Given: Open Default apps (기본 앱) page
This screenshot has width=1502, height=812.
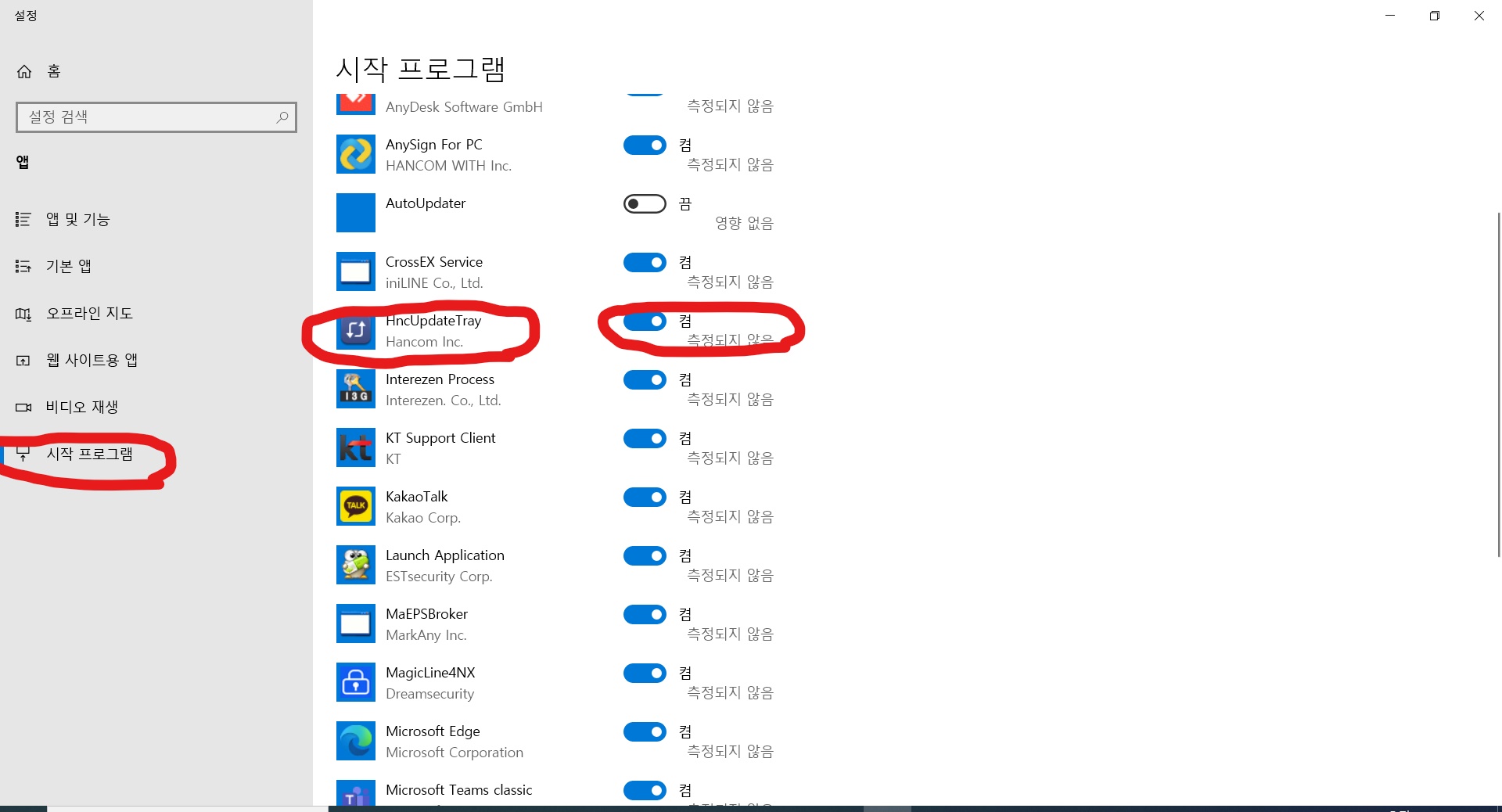Looking at the screenshot, I should click(156, 267).
